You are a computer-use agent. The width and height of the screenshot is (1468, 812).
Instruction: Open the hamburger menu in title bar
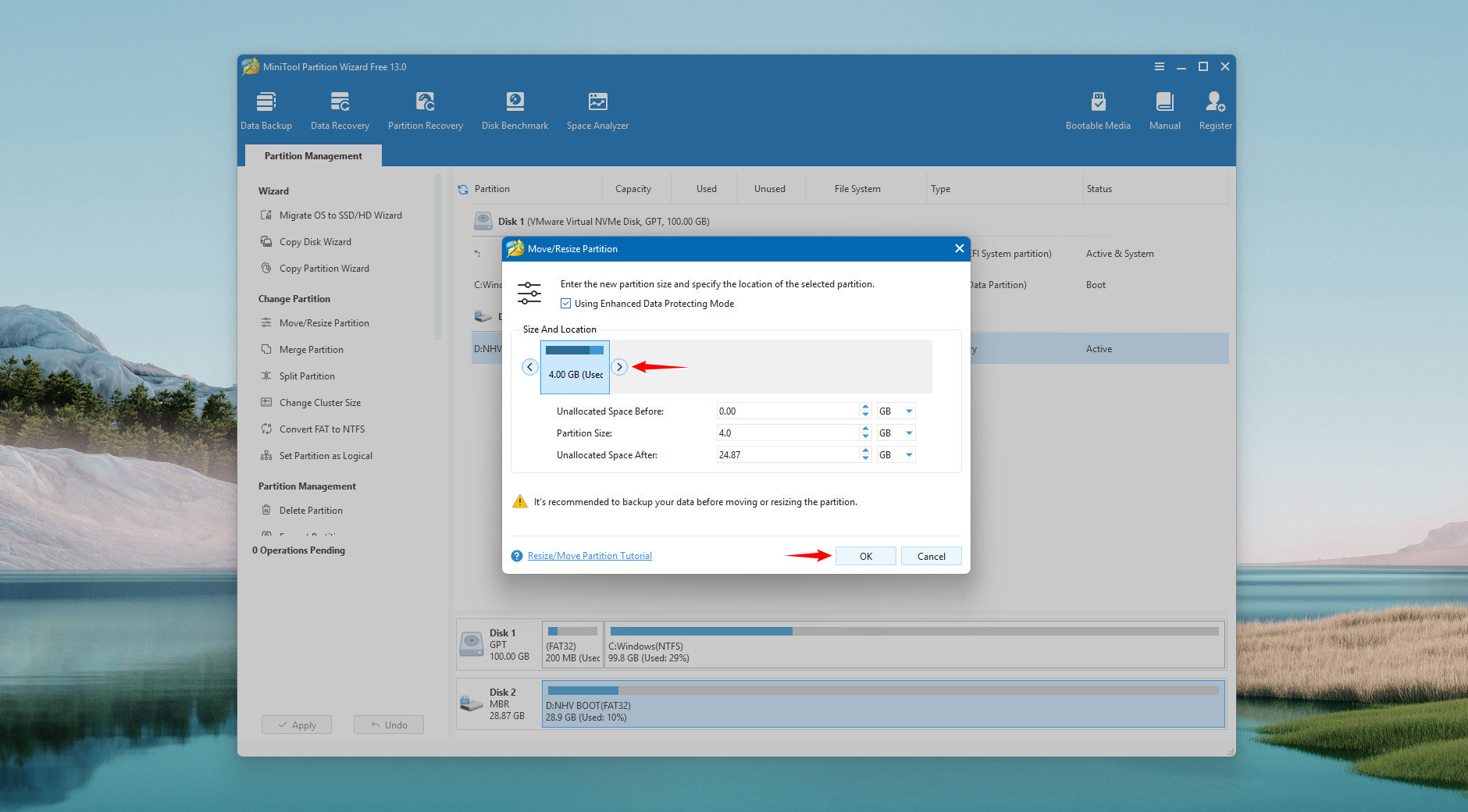[x=1160, y=67]
